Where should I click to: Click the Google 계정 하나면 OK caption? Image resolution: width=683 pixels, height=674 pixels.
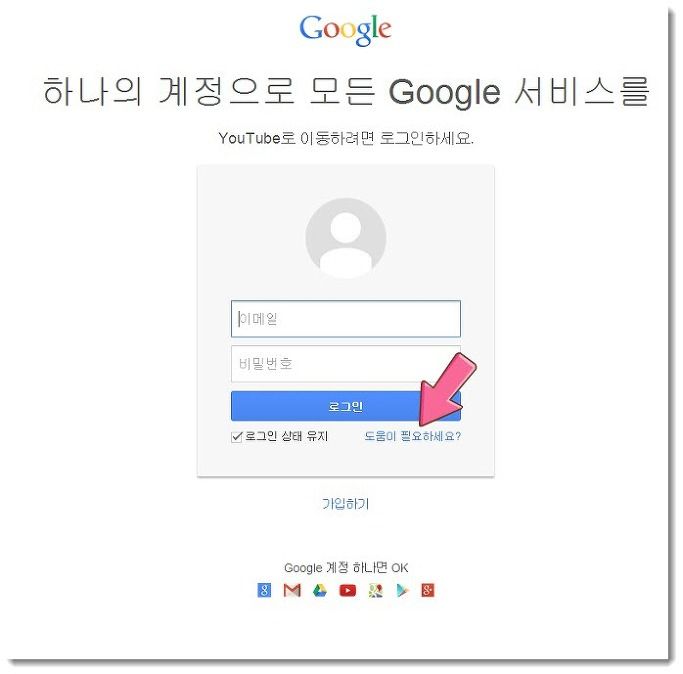tap(346, 568)
